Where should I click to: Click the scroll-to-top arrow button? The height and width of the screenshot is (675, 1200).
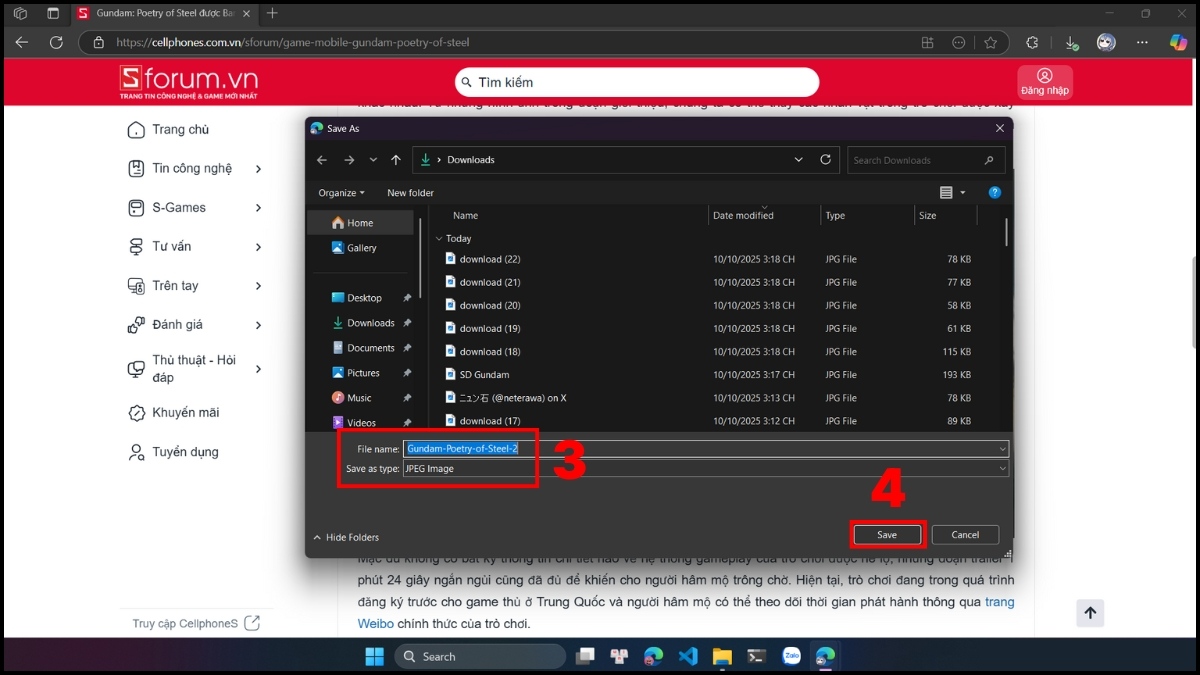[x=1090, y=613]
